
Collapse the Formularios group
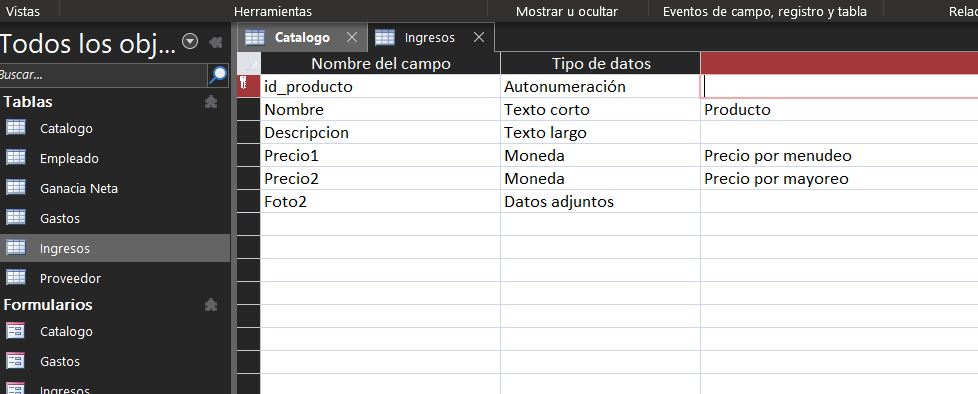coord(211,304)
